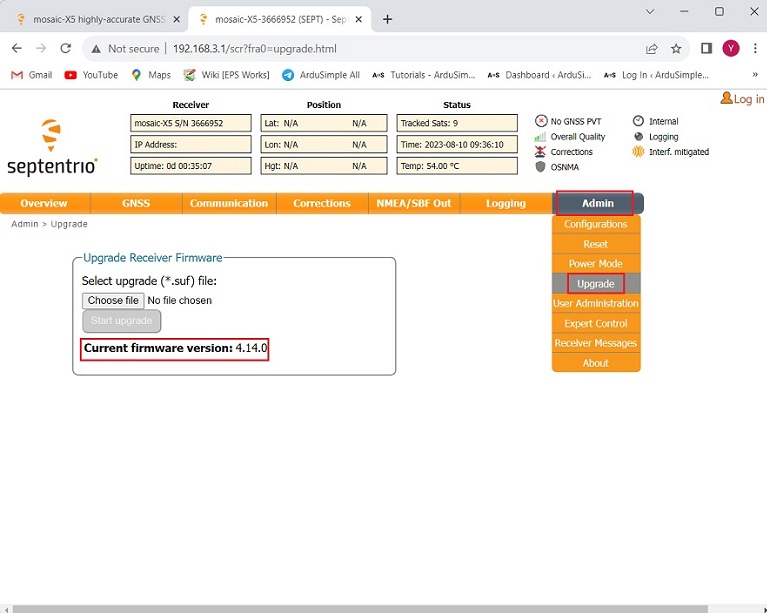Viewport: 767px width, 613px height.
Task: Click the OSNMA shield icon
Action: coord(541,167)
